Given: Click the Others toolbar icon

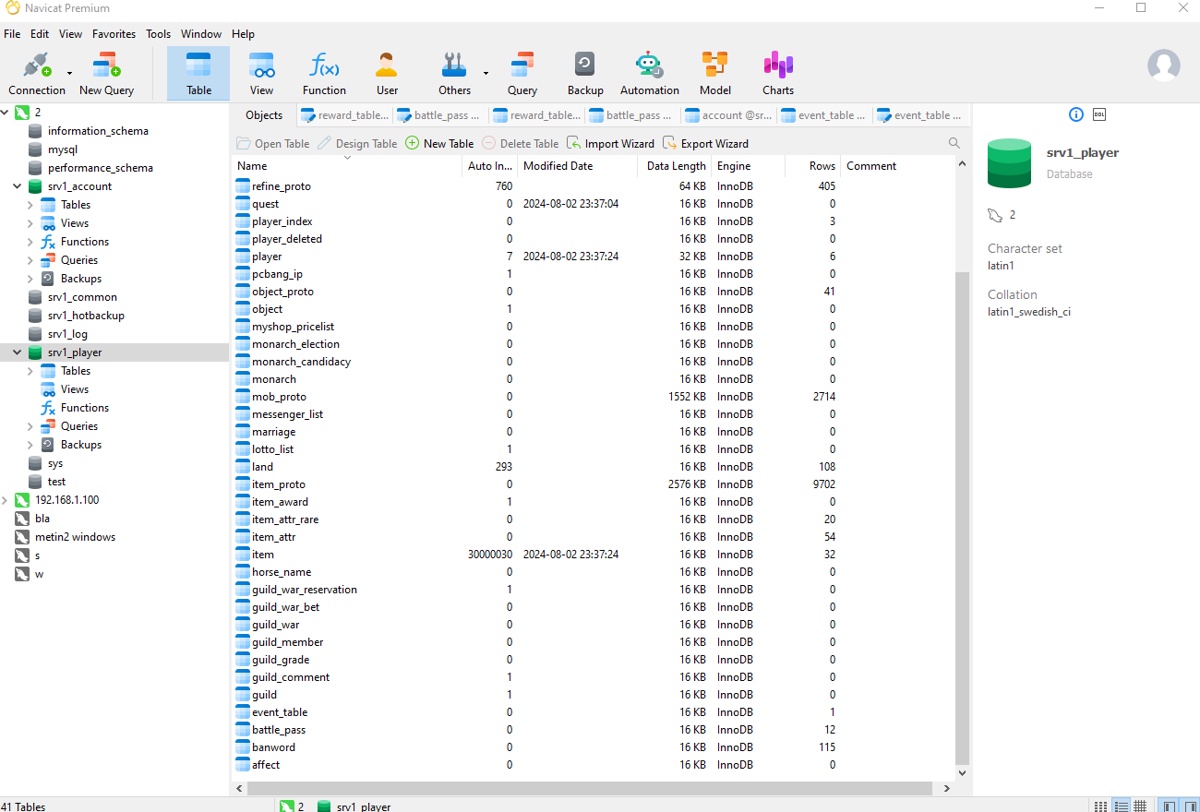Looking at the screenshot, I should [x=454, y=74].
